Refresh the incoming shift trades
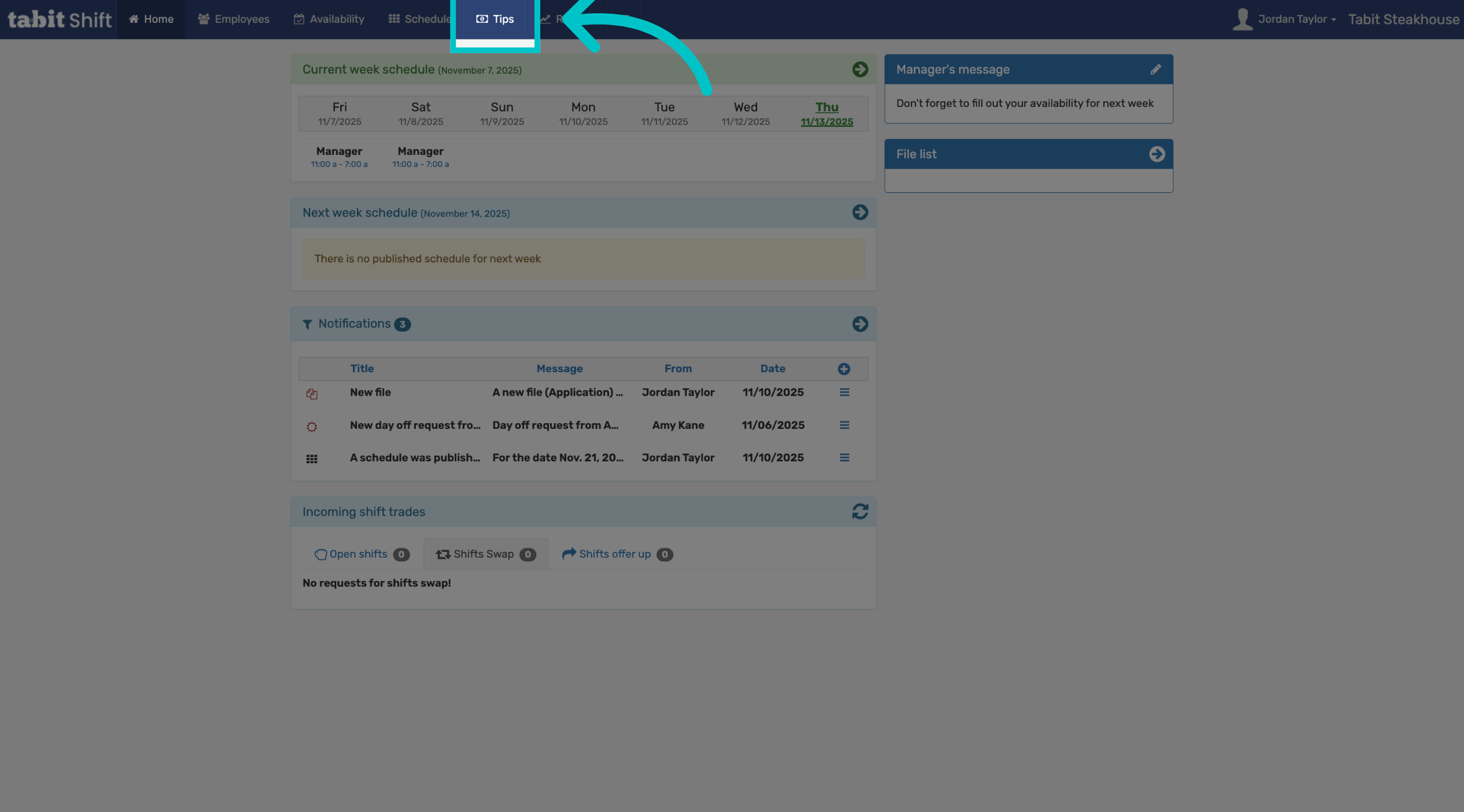This screenshot has width=1464, height=812. (860, 511)
